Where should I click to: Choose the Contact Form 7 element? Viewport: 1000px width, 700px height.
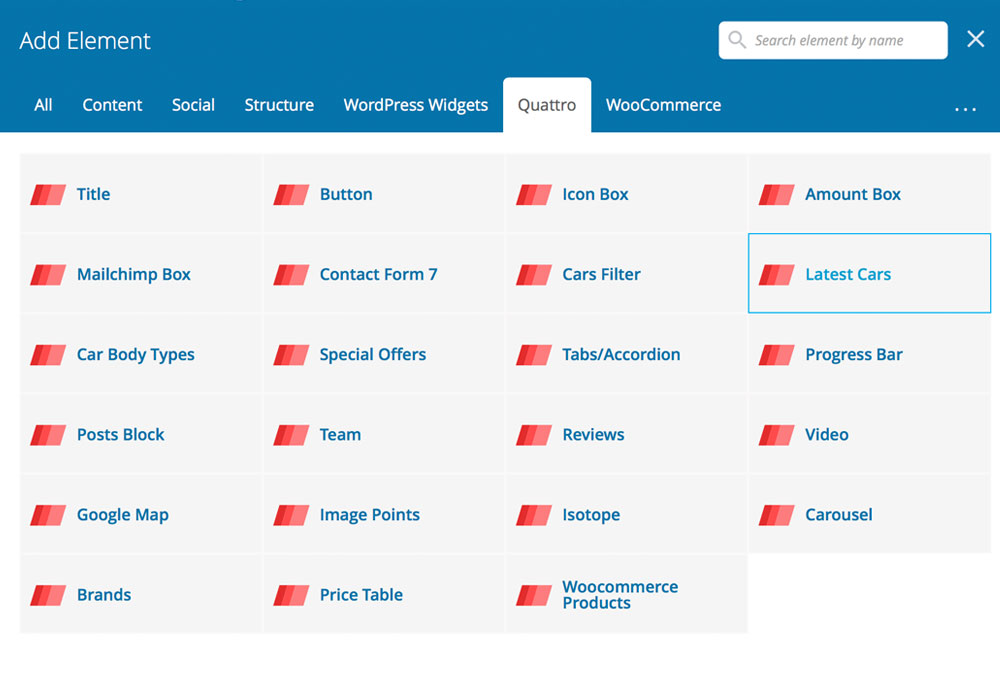[x=383, y=274]
